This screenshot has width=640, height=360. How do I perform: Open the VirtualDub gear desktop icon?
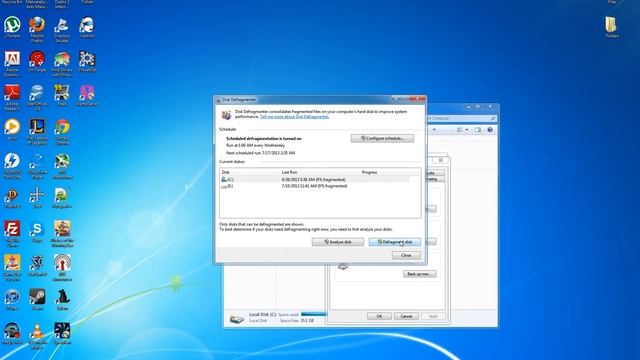tap(87, 61)
